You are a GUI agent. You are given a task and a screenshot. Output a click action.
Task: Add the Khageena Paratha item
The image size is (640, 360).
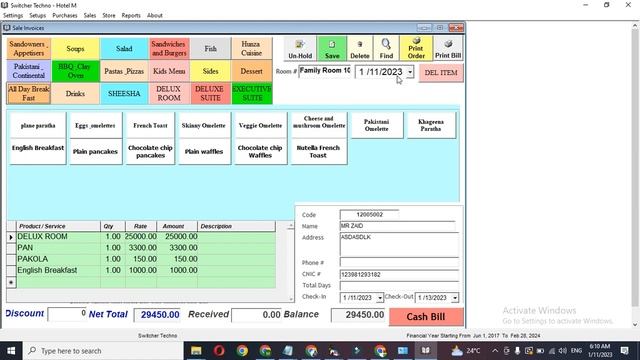431,125
